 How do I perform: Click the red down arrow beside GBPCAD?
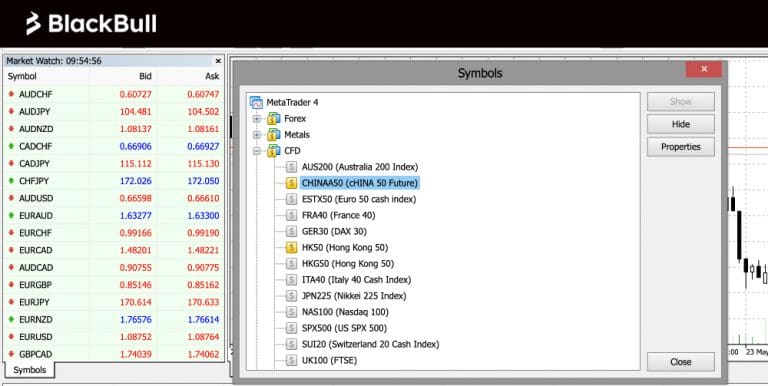point(11,354)
